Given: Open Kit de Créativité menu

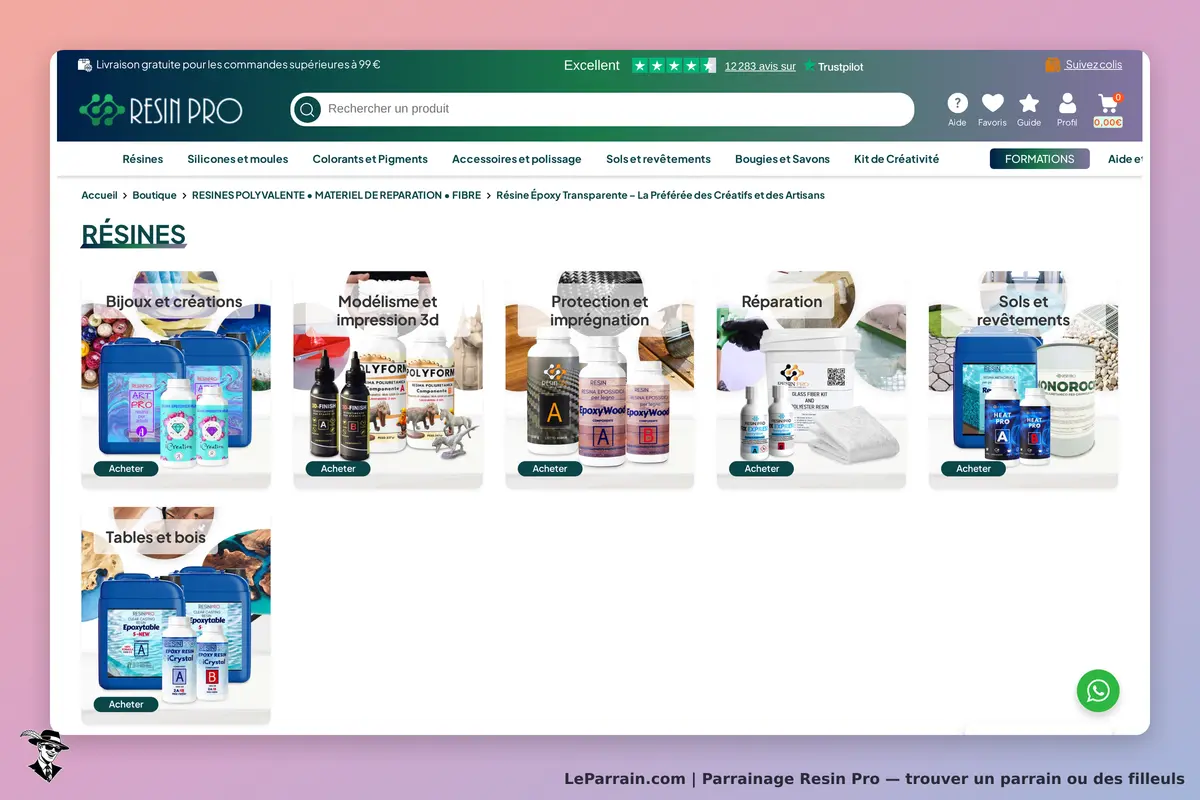Looking at the screenshot, I should 897,159.
